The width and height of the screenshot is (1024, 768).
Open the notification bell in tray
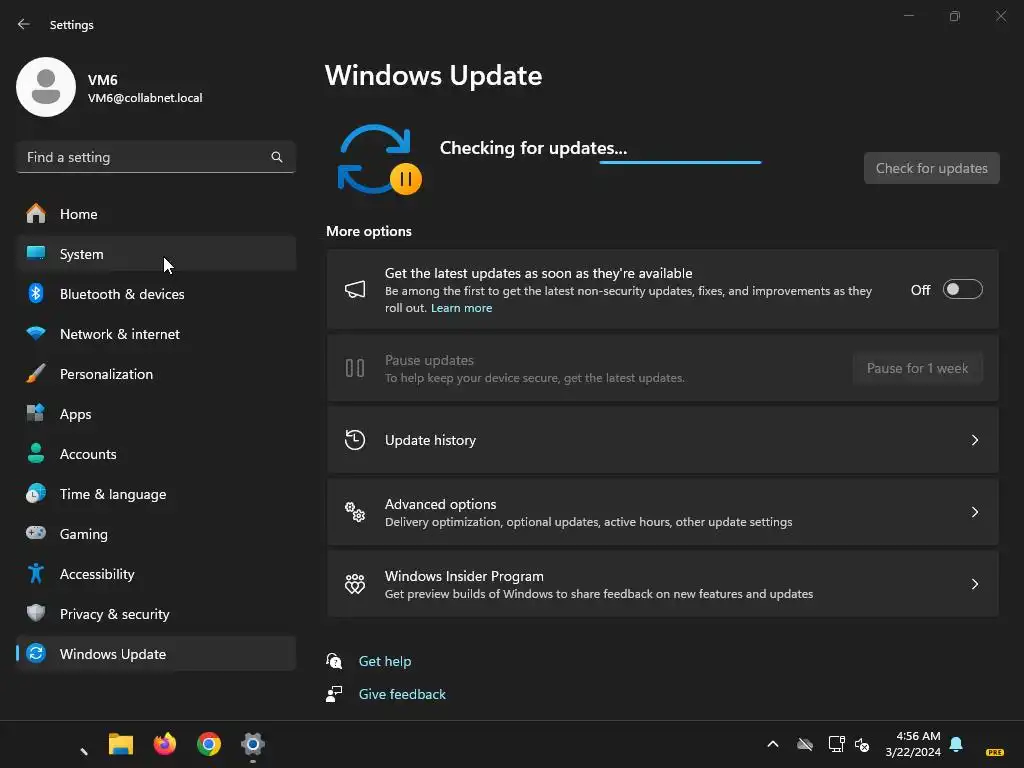click(956, 744)
